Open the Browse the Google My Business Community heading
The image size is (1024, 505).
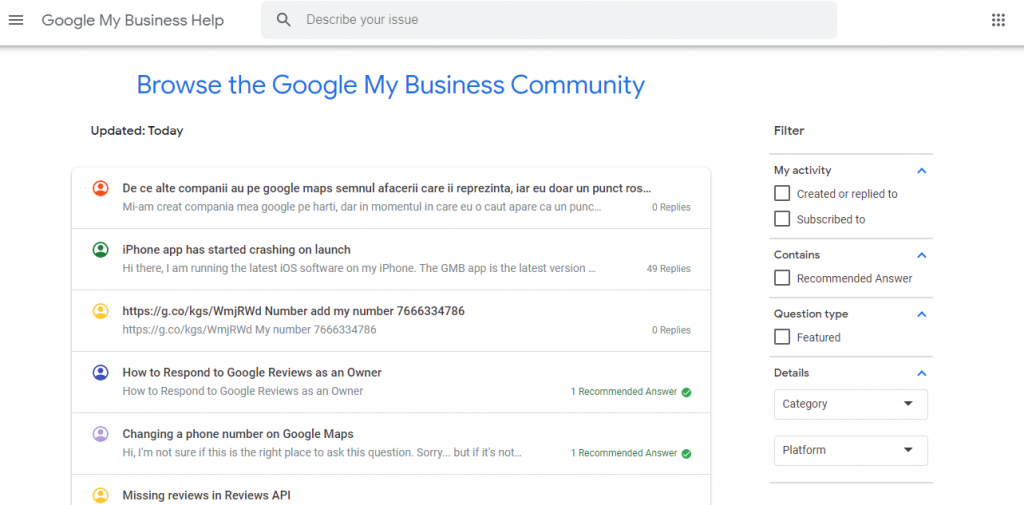click(391, 85)
